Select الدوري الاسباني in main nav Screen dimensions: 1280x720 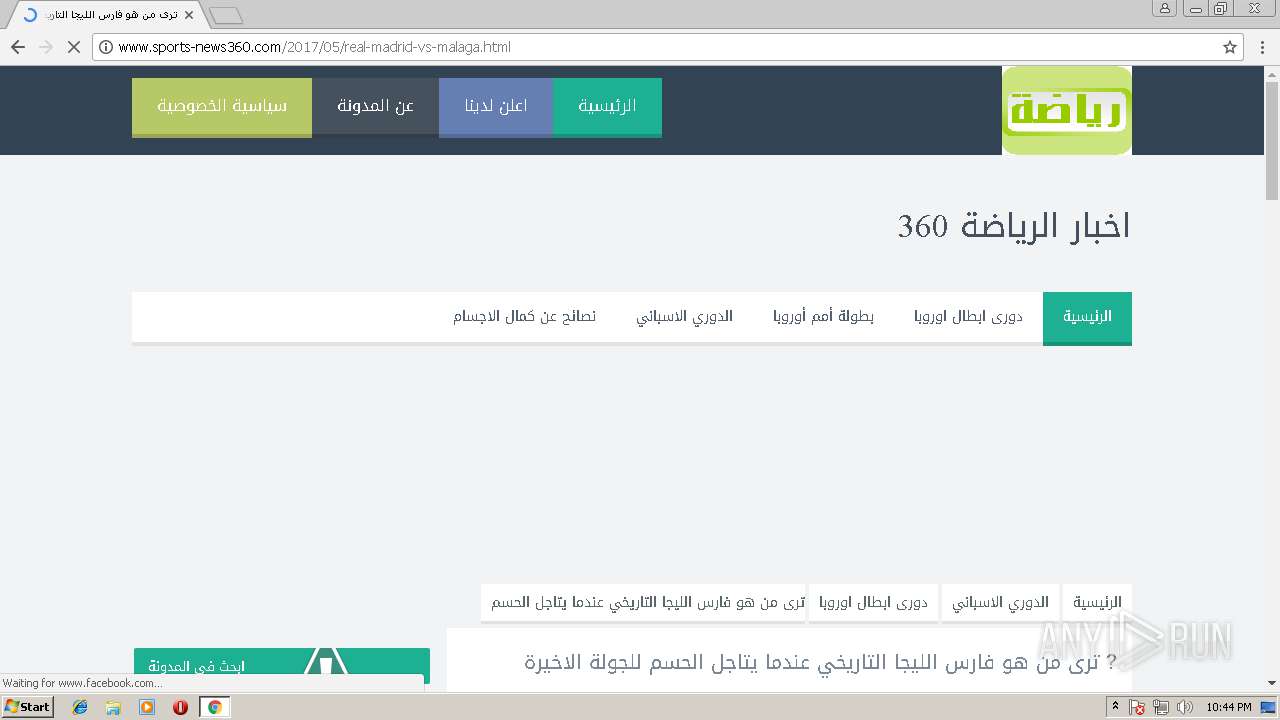click(684, 317)
